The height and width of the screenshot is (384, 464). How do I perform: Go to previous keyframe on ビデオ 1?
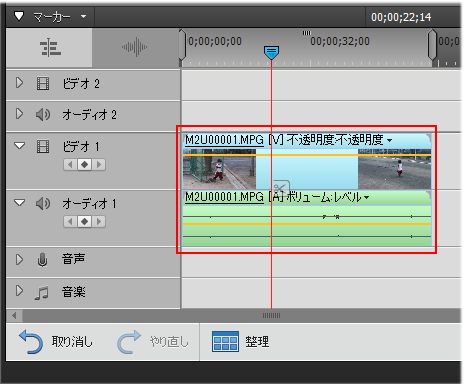click(x=70, y=164)
